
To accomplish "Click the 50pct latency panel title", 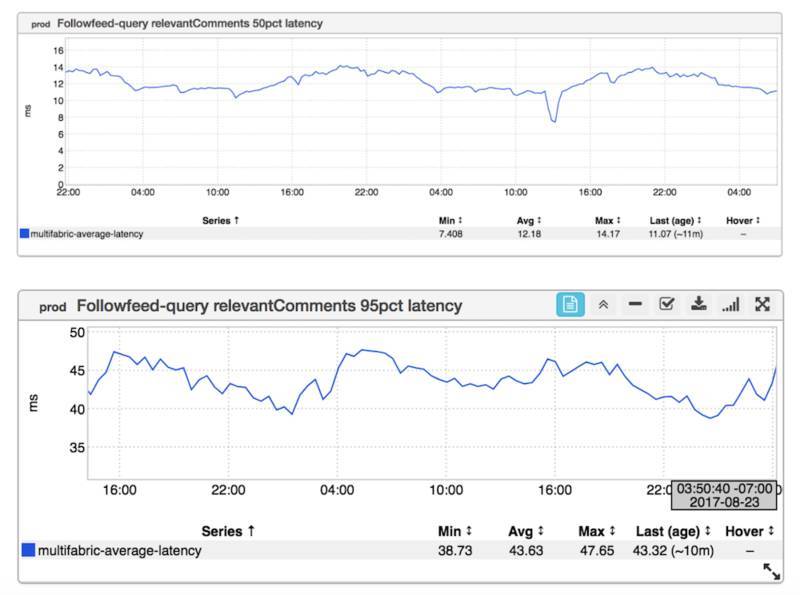I will pyautogui.click(x=189, y=23).
